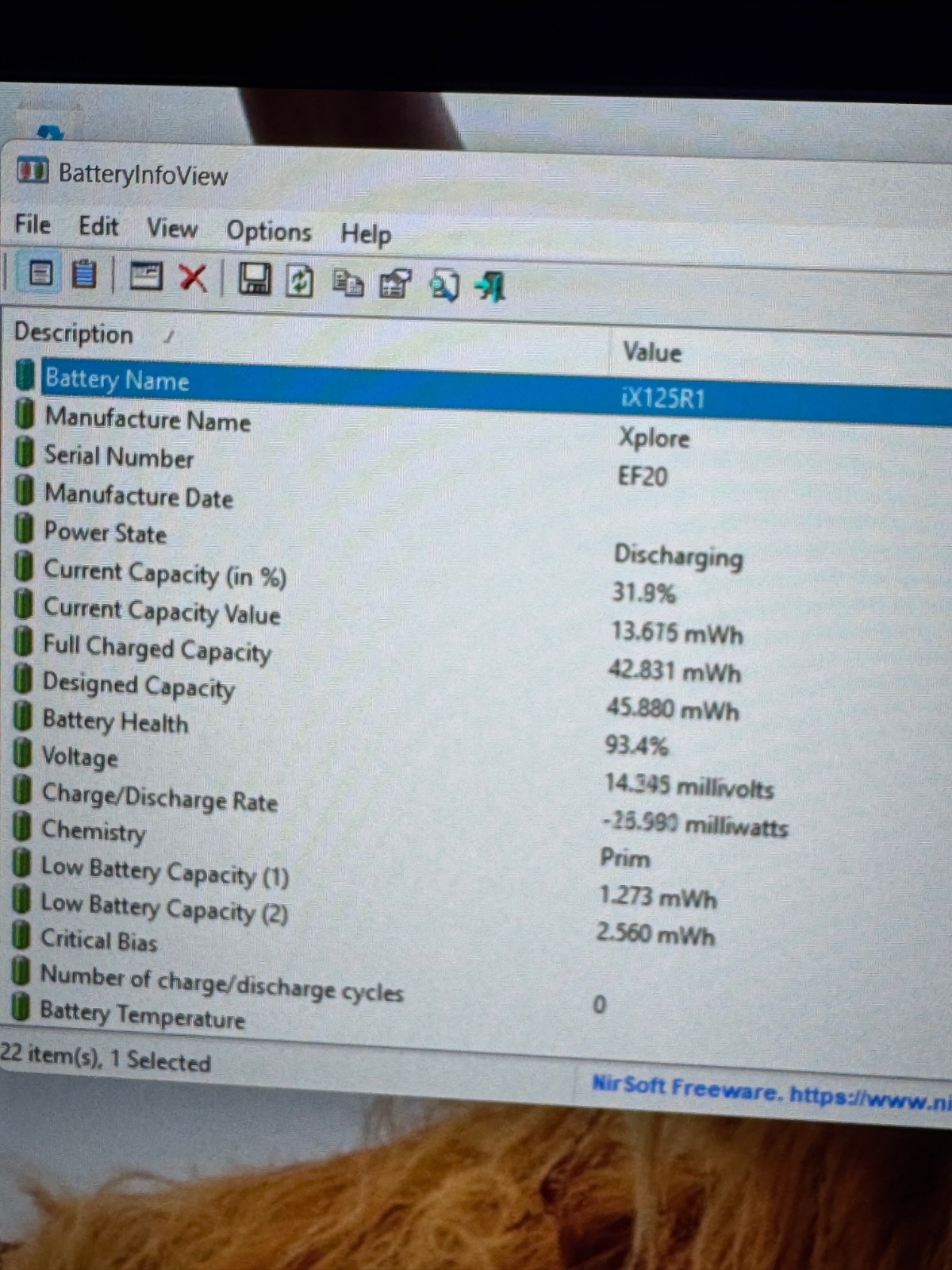Select the Battery Temperature row label
The image size is (952, 1270).
coord(142,1015)
